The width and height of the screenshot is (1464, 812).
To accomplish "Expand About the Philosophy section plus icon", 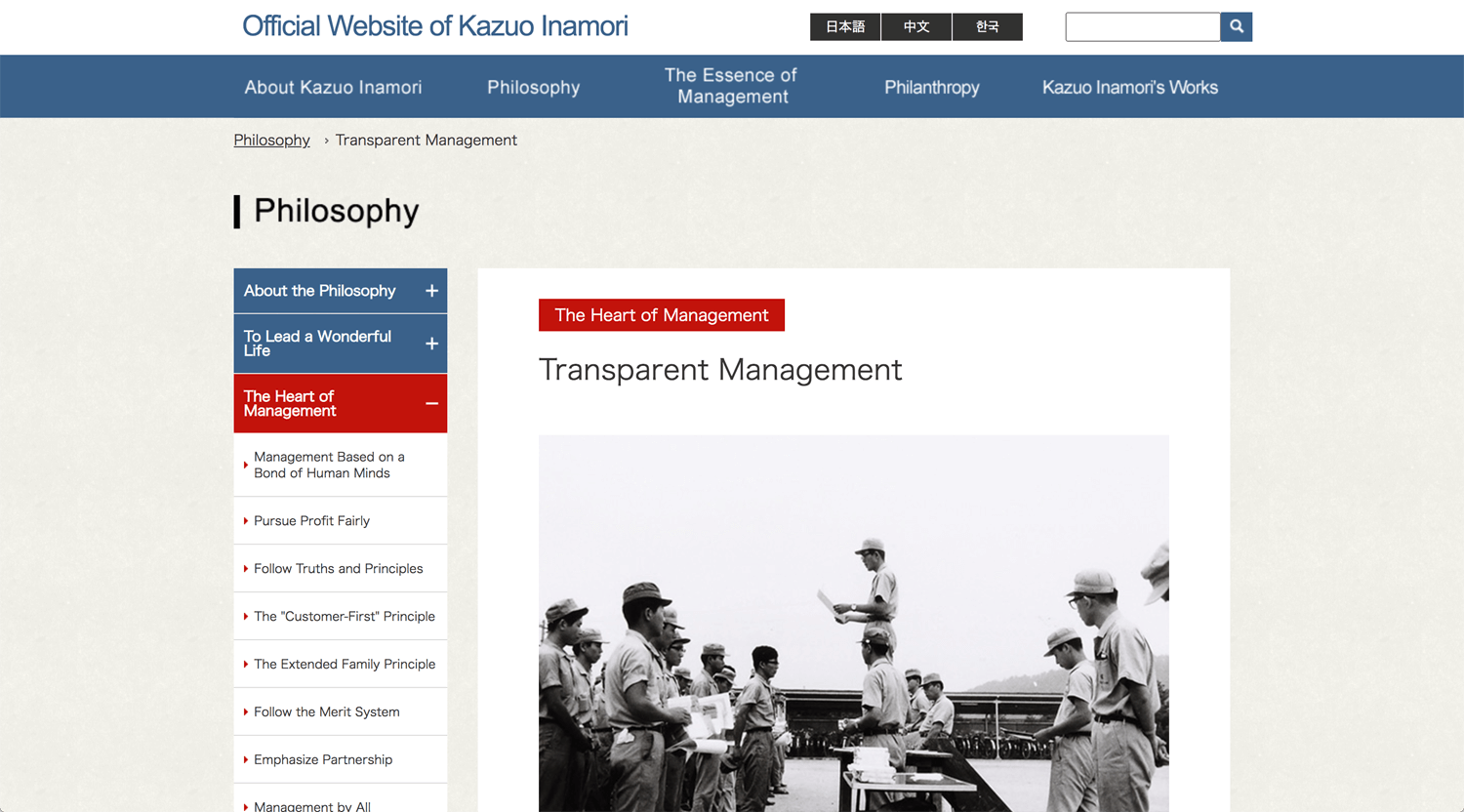I will (x=431, y=291).
